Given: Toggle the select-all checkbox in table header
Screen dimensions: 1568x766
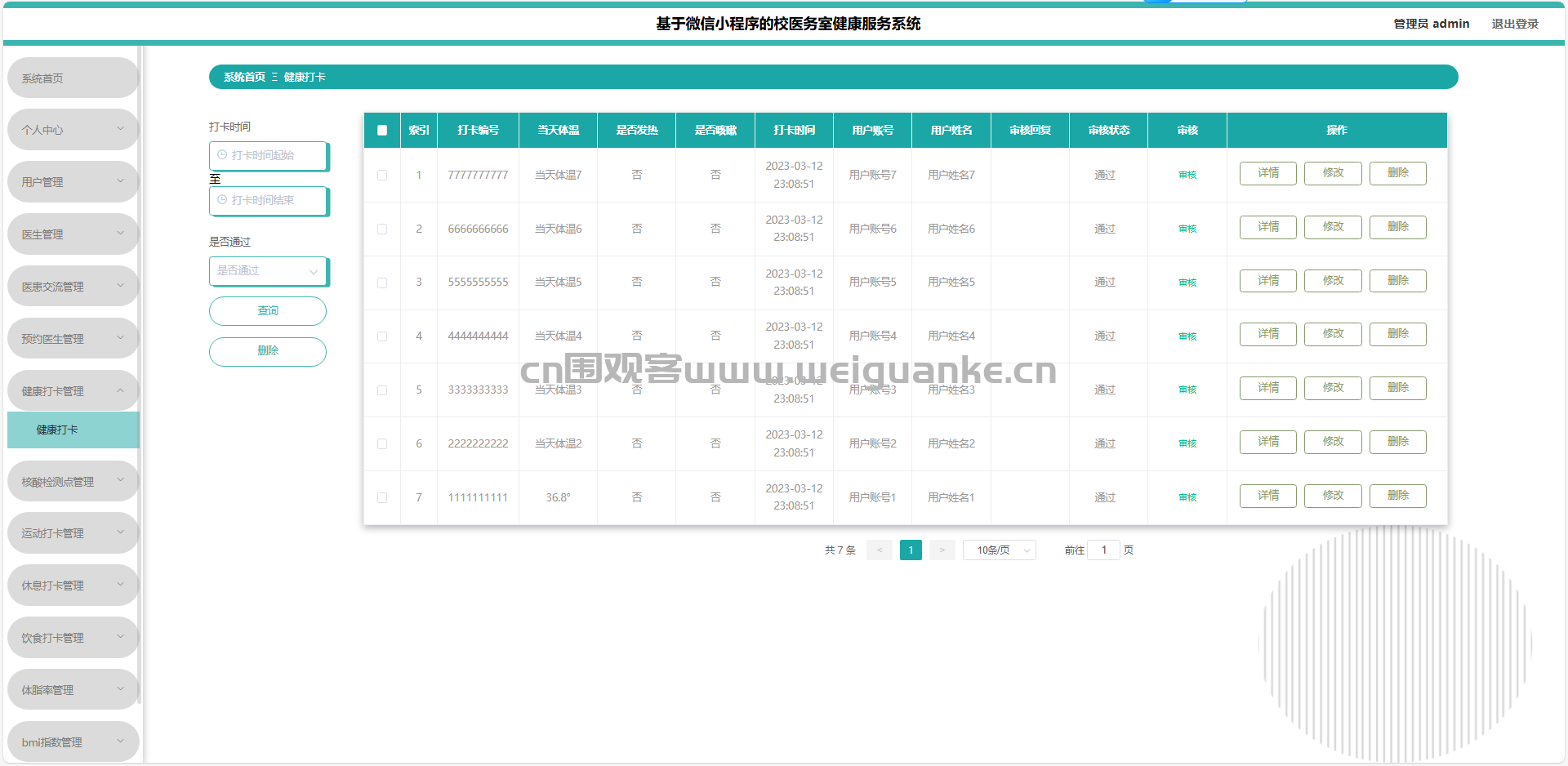Looking at the screenshot, I should click(382, 130).
